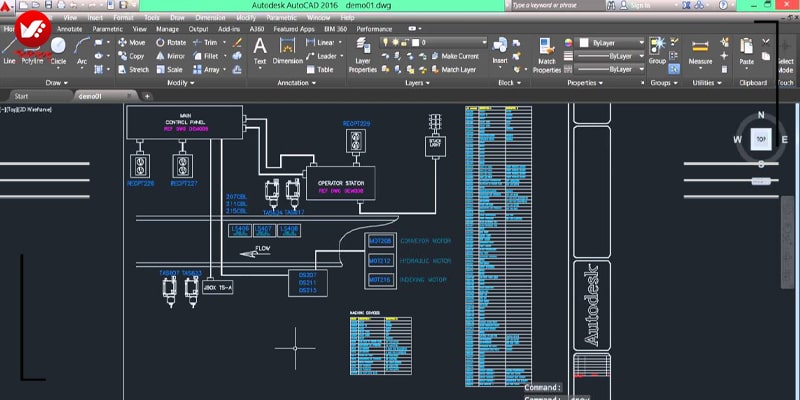Expand the Annotation panel flyout

point(296,83)
